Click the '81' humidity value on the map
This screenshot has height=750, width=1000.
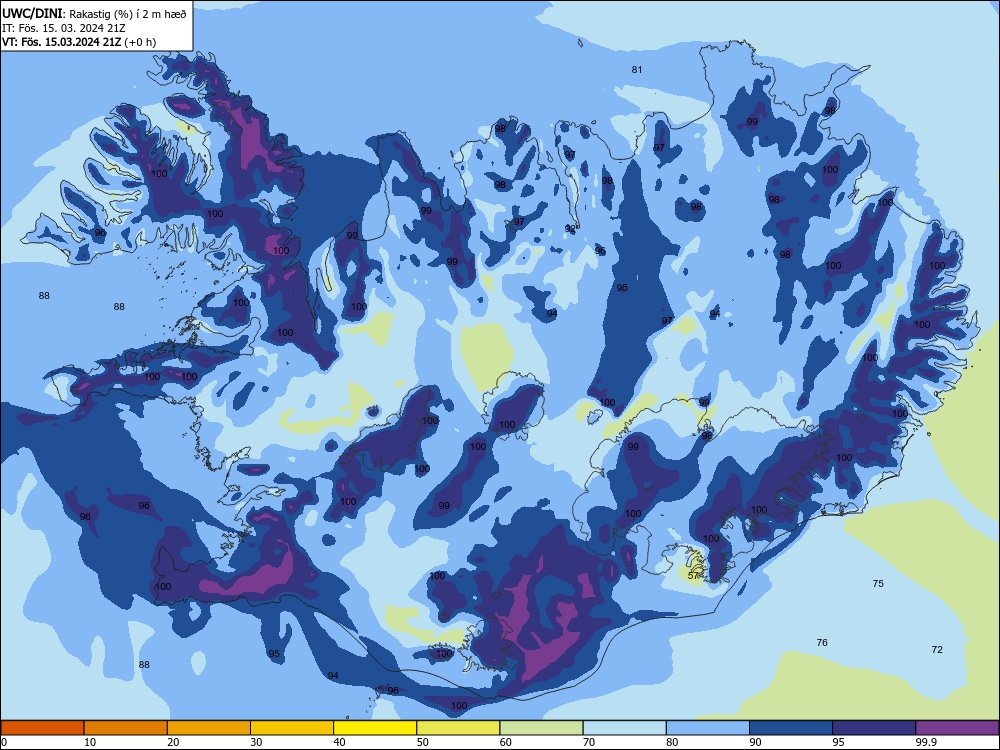[636, 70]
